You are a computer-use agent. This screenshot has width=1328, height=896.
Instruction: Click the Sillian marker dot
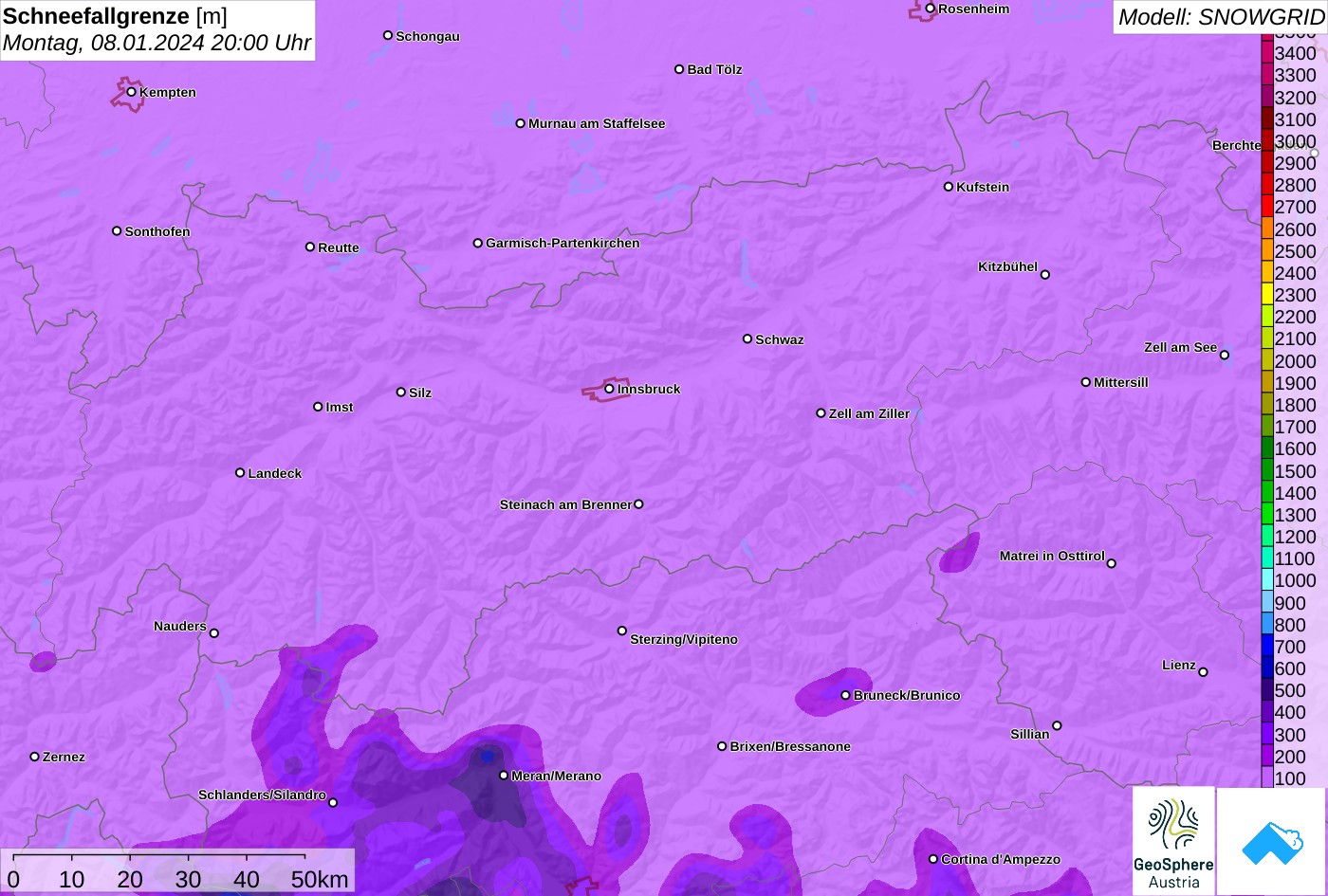1057,726
